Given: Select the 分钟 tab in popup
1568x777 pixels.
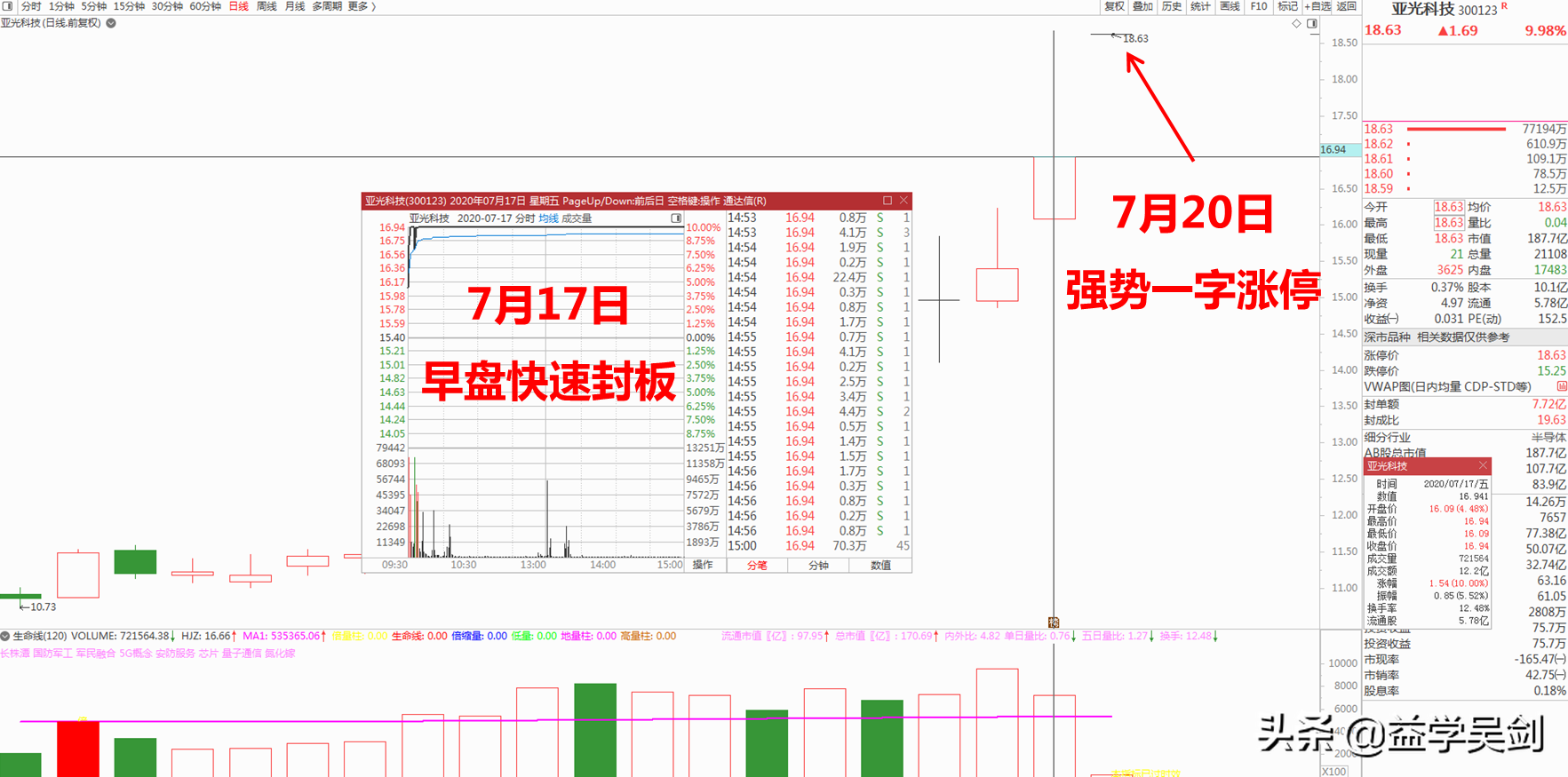Looking at the screenshot, I should tap(818, 566).
